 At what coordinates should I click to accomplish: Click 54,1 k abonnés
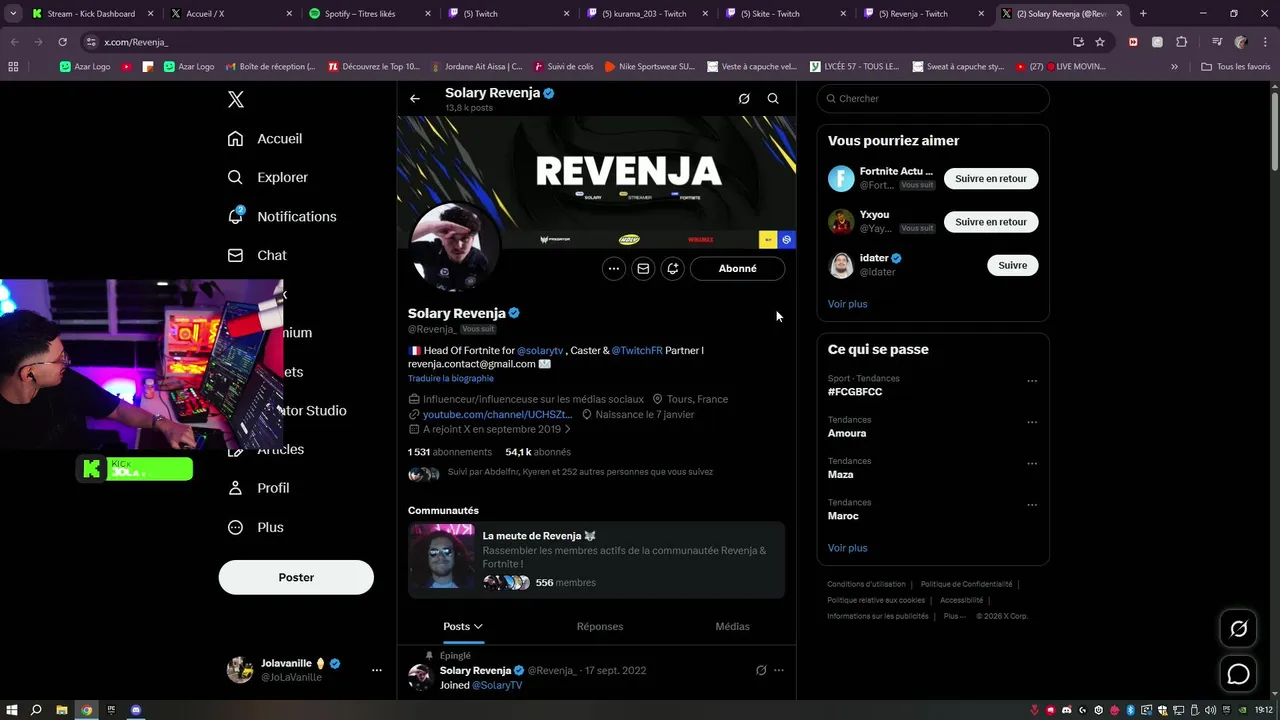pos(538,452)
